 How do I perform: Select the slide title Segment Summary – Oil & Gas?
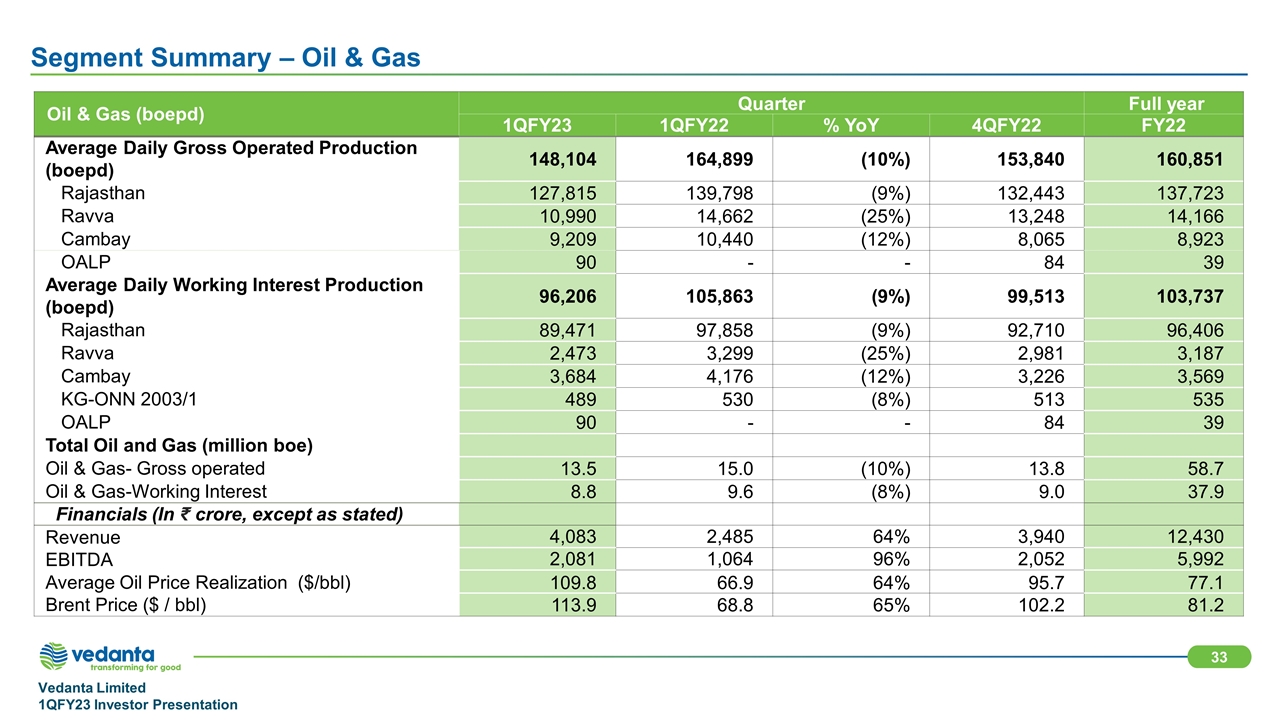click(225, 59)
